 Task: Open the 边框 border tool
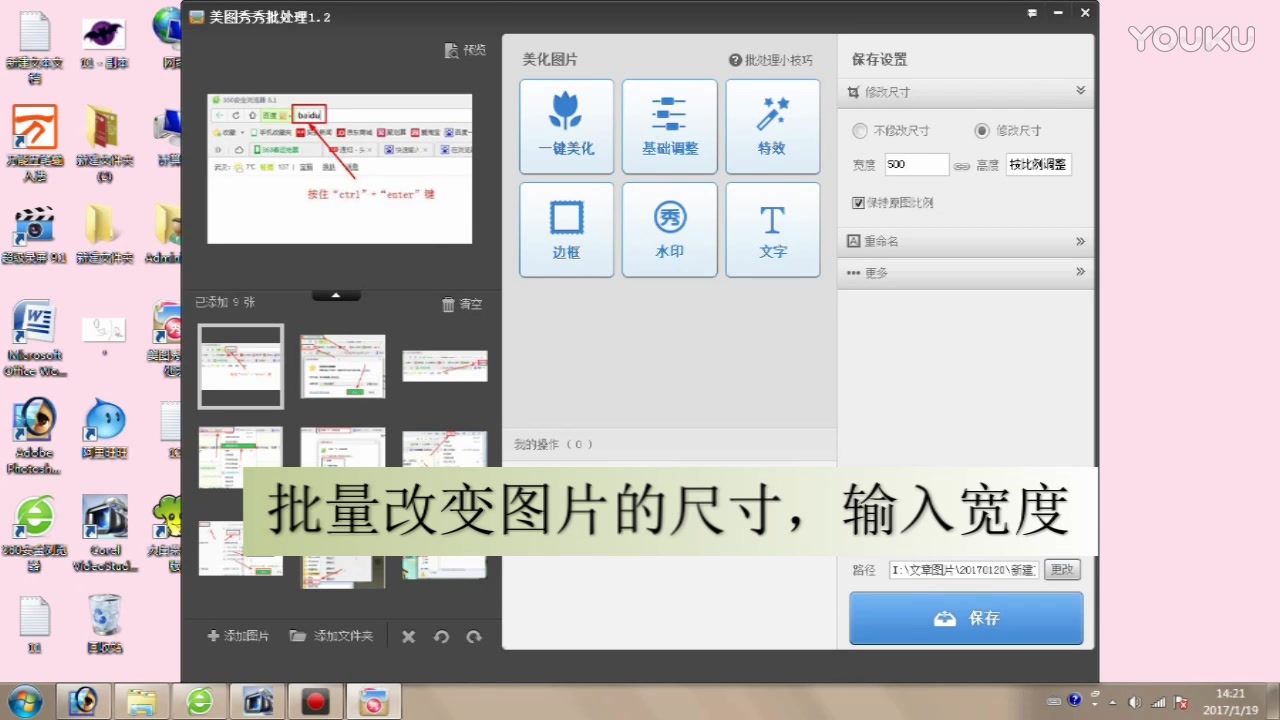566,229
